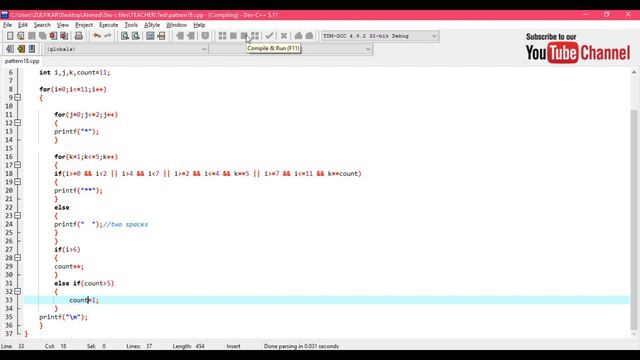
Task: Click the 'Insert' mode status entry
Action: 233,346
